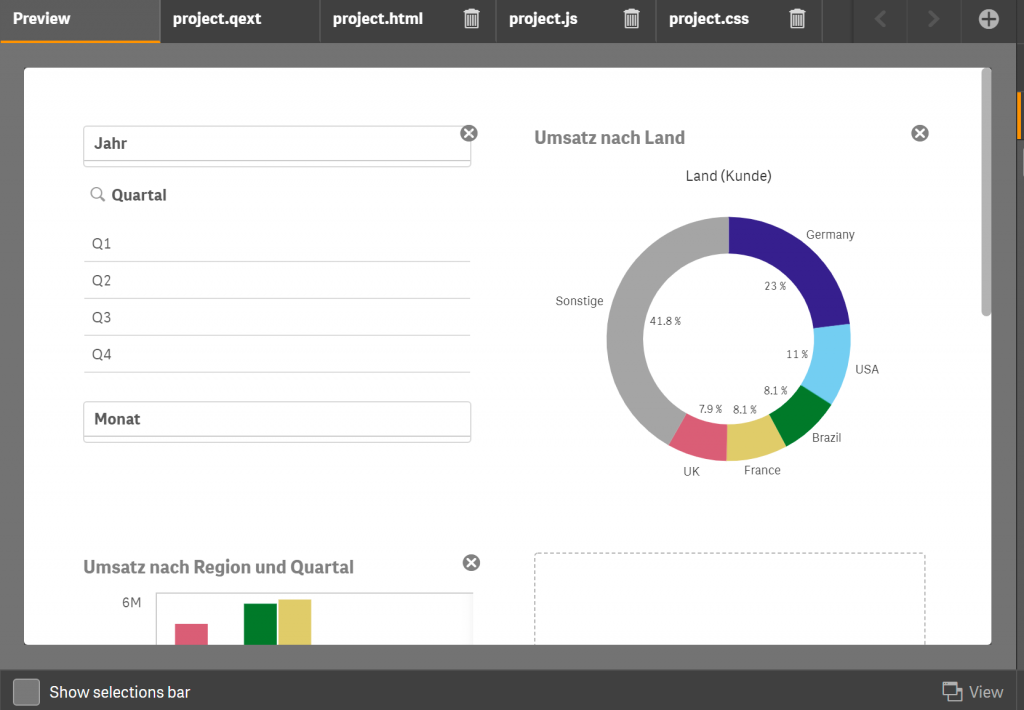
Task: Navigate back using the left arrow
Action: pos(879,19)
